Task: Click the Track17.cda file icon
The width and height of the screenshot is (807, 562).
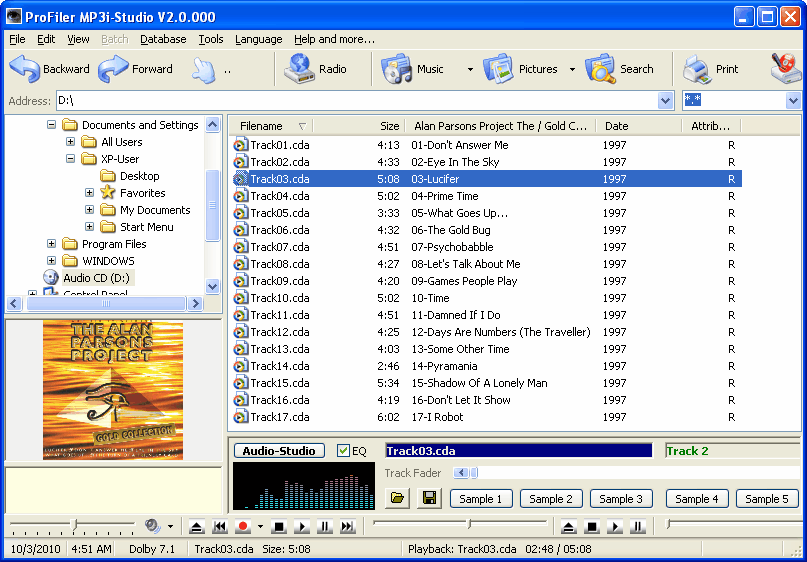Action: 240,417
